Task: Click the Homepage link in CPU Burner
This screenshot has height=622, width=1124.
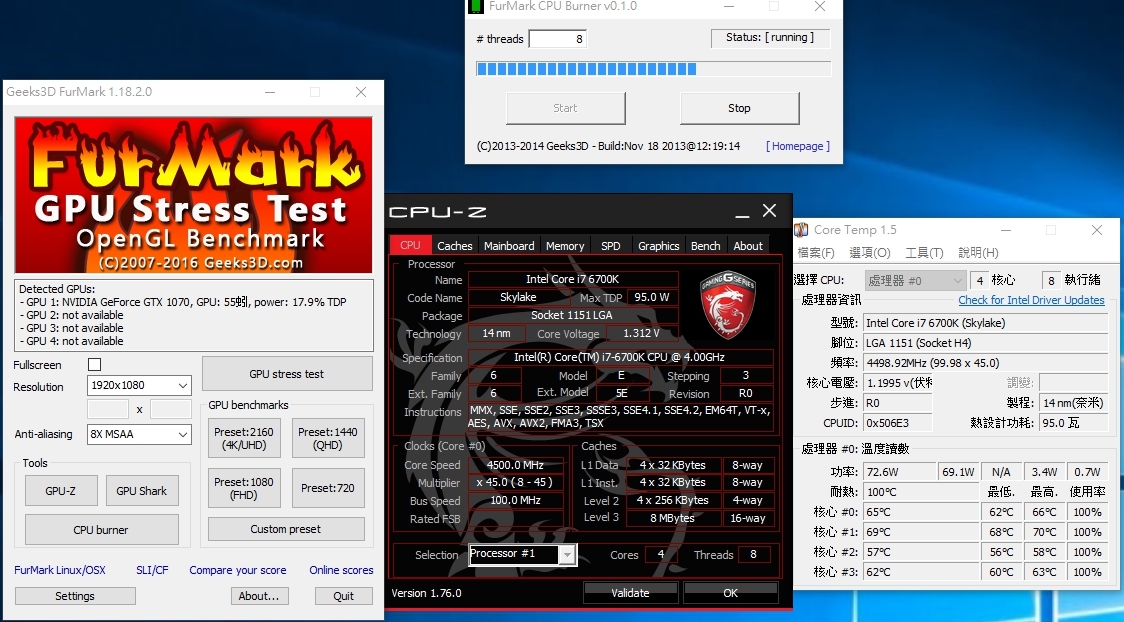Action: (x=798, y=146)
